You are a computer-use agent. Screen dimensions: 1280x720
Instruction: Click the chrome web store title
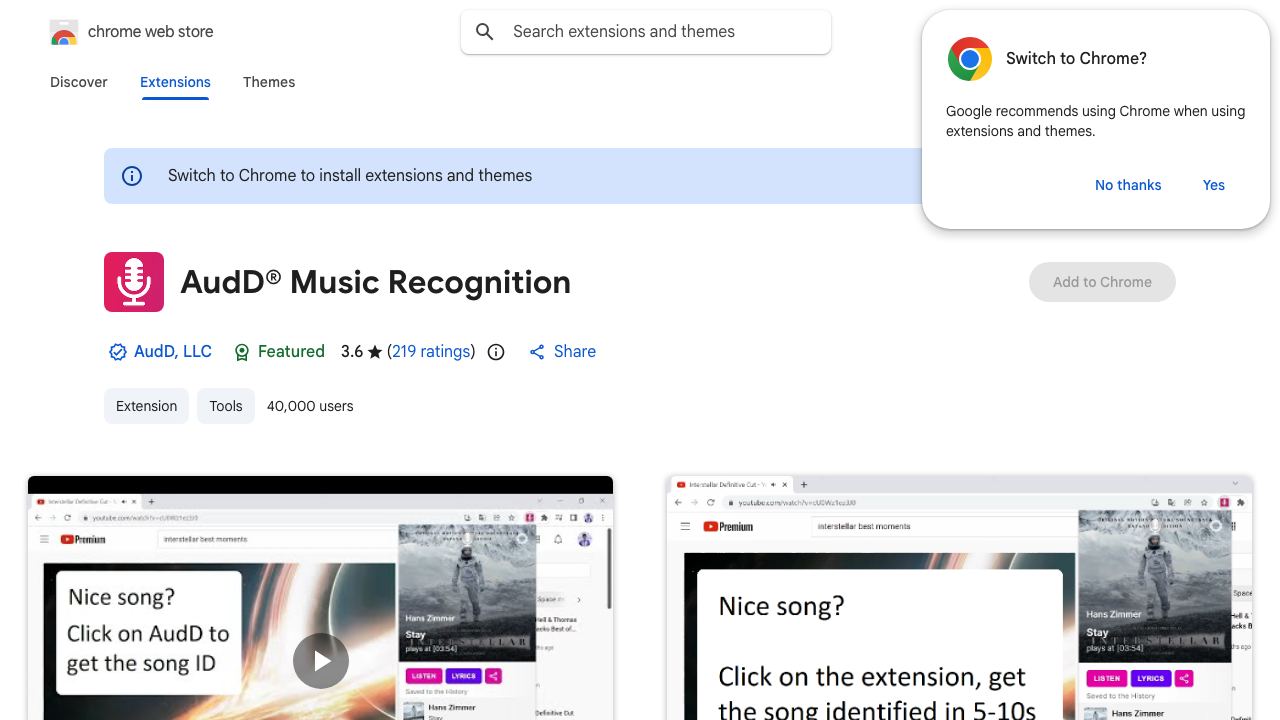pyautogui.click(x=151, y=32)
